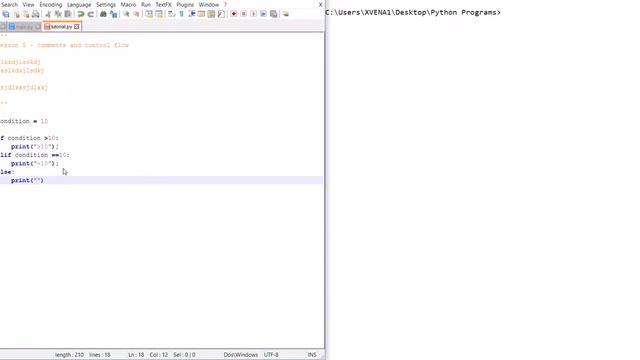Screen dimensions: 640x360
Task: Click the Save Recorded Macro icon
Action: [x=273, y=14]
